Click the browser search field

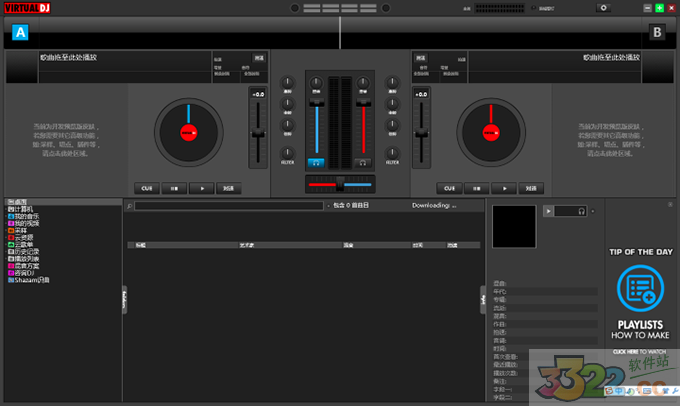[x=229, y=206]
